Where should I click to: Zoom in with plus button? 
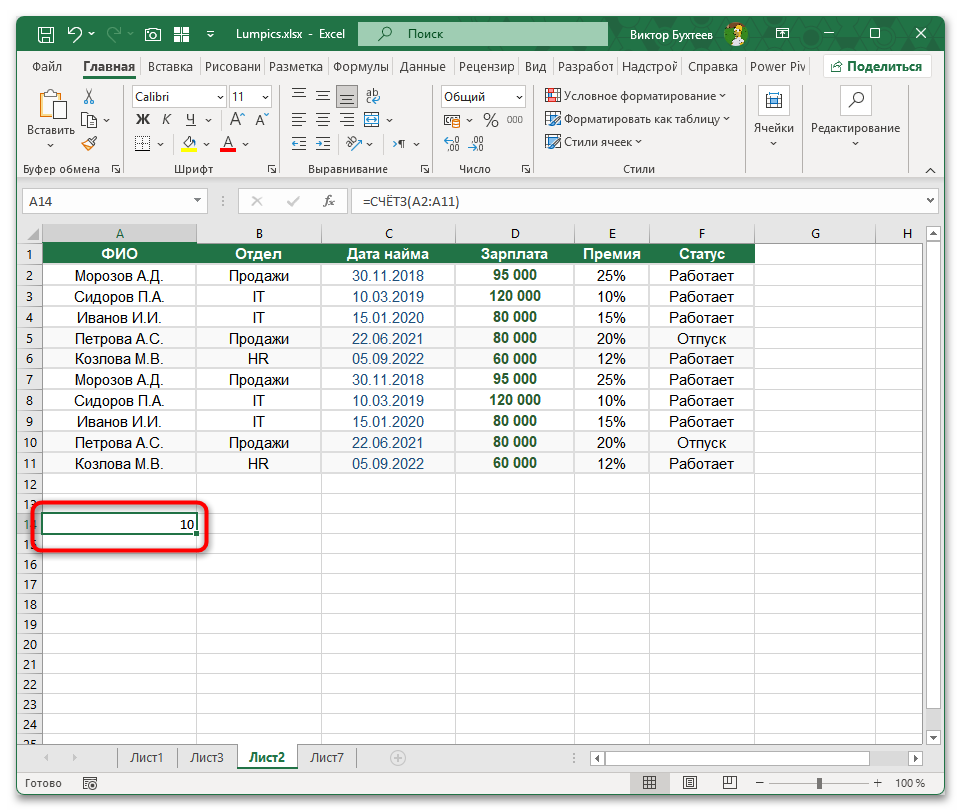[x=878, y=783]
